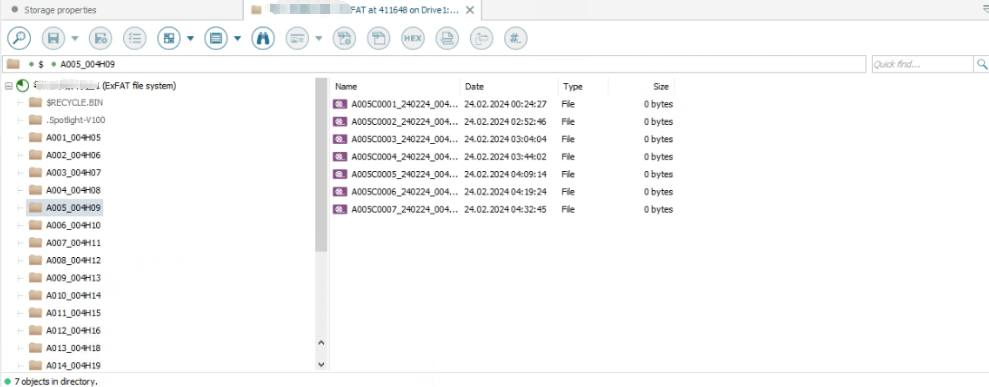
Task: Click the printer toolbar icon
Action: point(447,38)
